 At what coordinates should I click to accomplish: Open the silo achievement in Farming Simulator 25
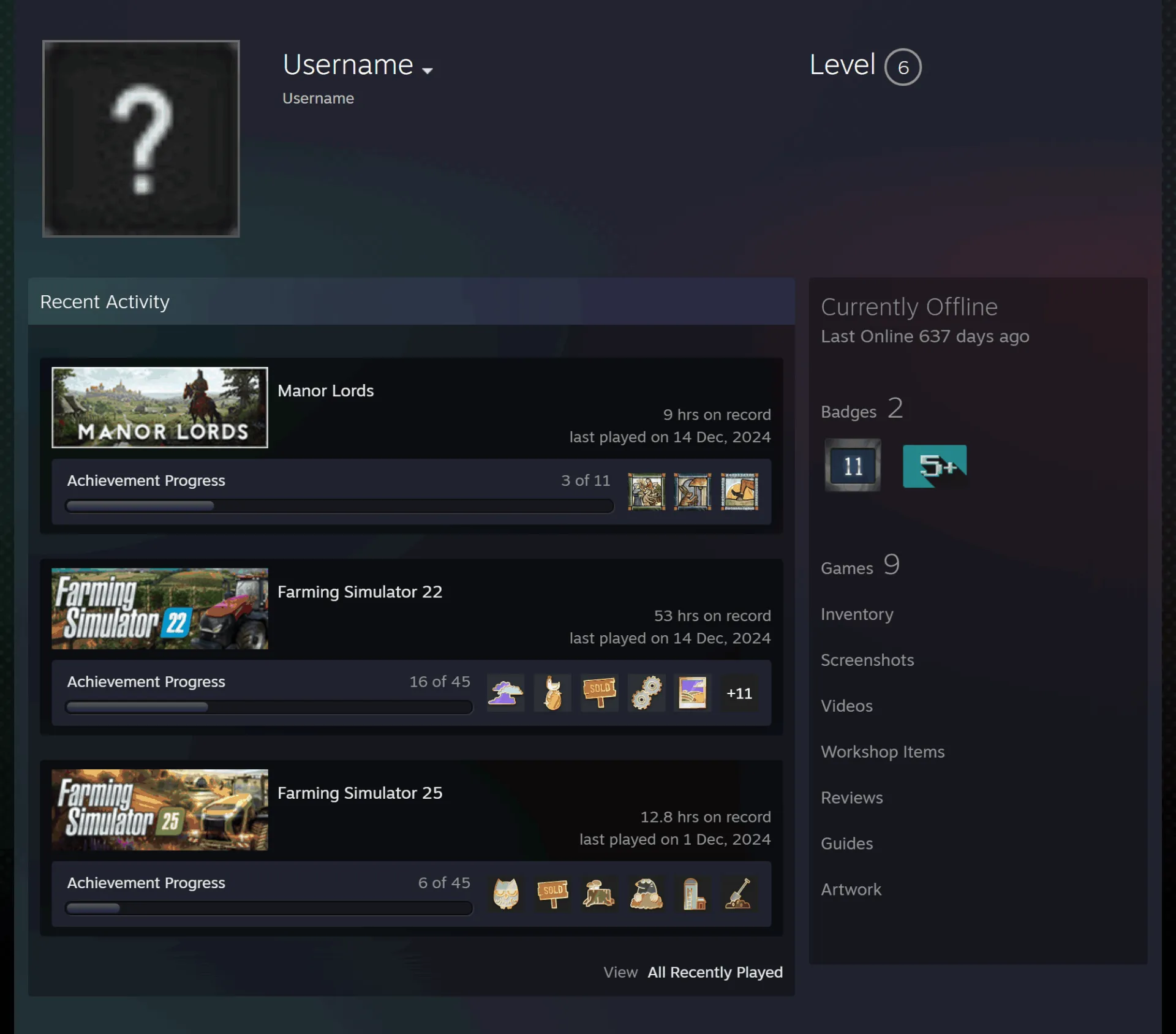click(x=693, y=894)
